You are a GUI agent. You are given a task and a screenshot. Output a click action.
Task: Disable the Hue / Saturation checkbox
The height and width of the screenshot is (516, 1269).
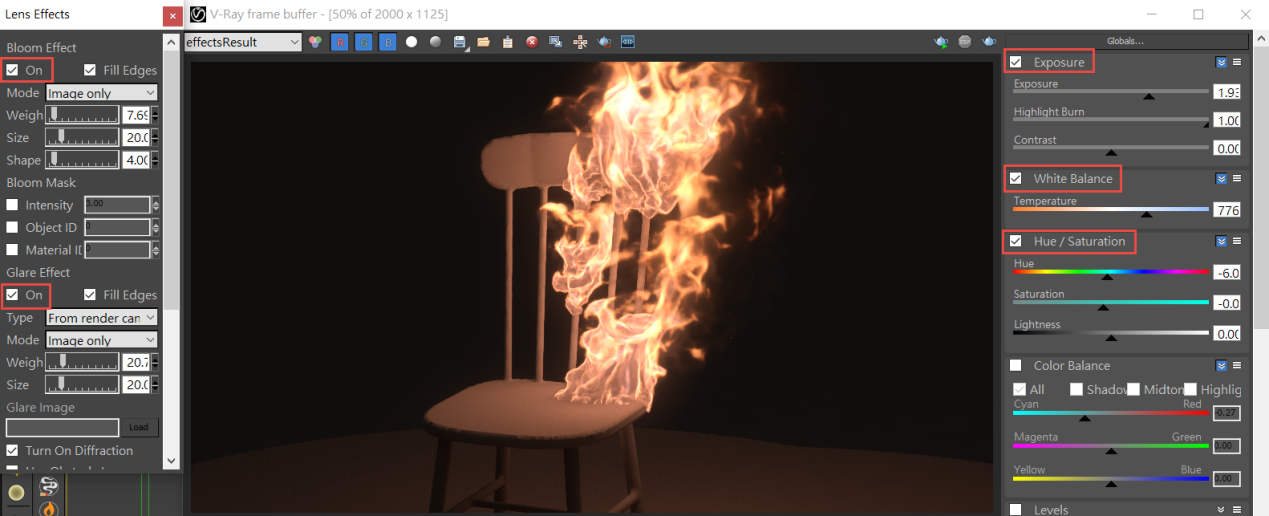(1016, 241)
